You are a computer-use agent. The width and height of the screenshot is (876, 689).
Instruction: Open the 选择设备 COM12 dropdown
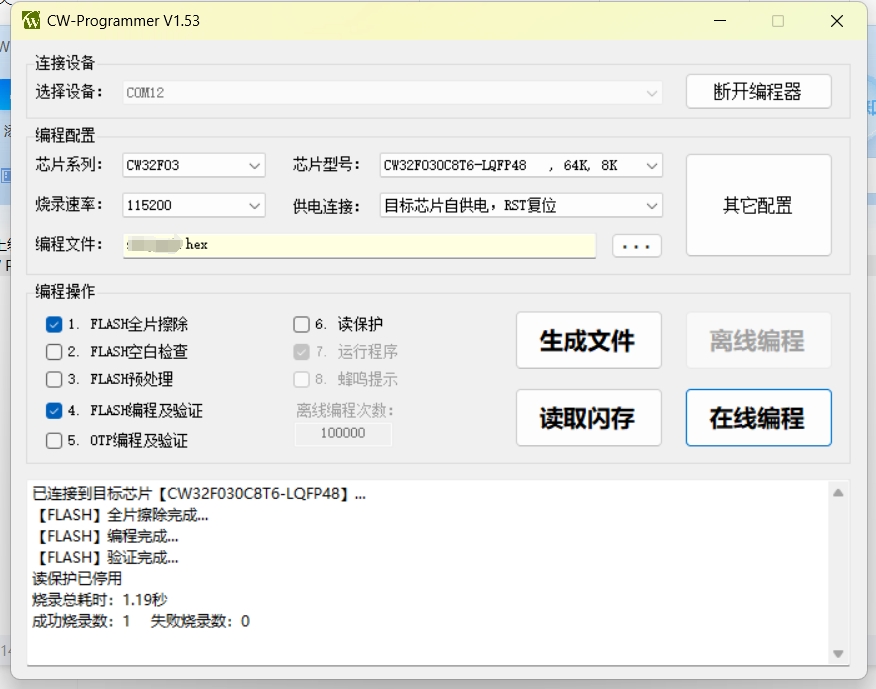coord(392,93)
